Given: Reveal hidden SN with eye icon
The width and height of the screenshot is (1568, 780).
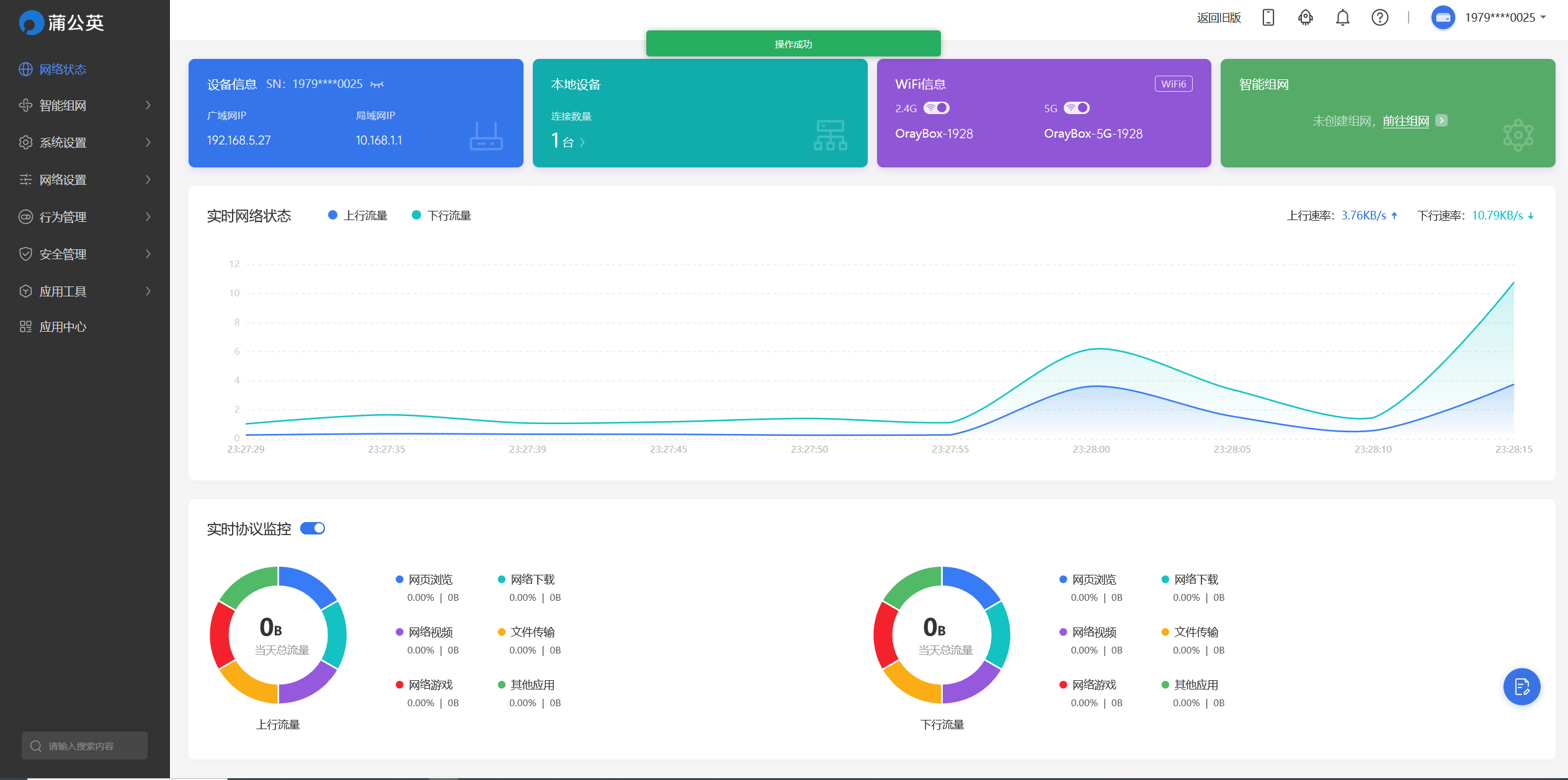Looking at the screenshot, I should [377, 84].
